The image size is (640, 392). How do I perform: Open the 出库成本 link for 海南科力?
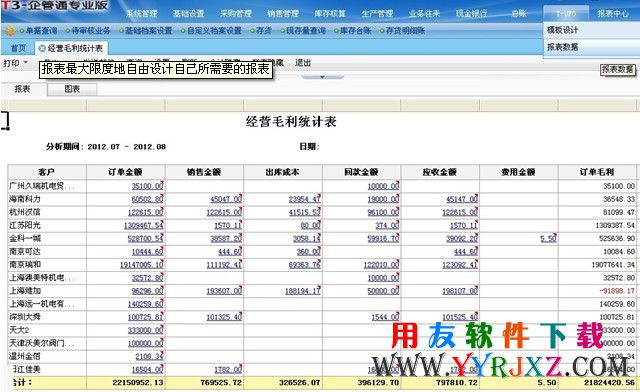click(x=304, y=199)
